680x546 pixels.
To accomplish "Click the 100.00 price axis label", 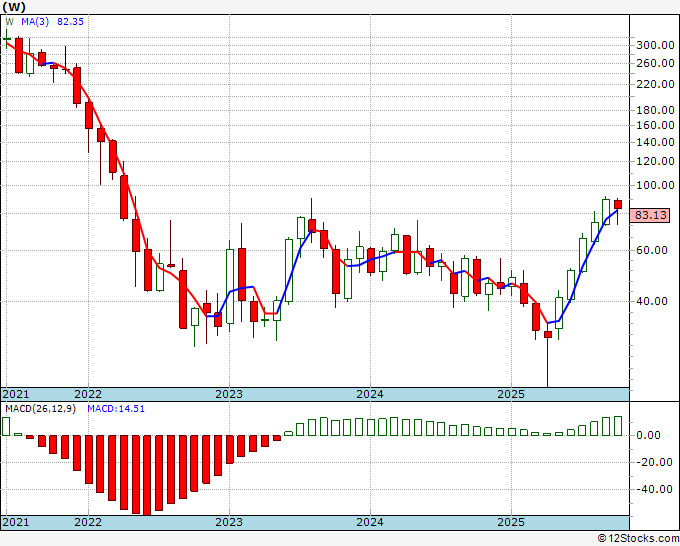I will (x=655, y=185).
